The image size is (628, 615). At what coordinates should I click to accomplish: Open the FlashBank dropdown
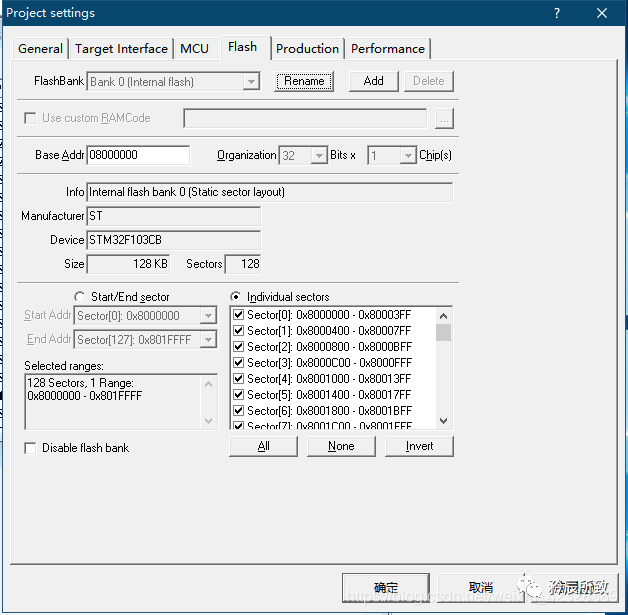(251, 82)
